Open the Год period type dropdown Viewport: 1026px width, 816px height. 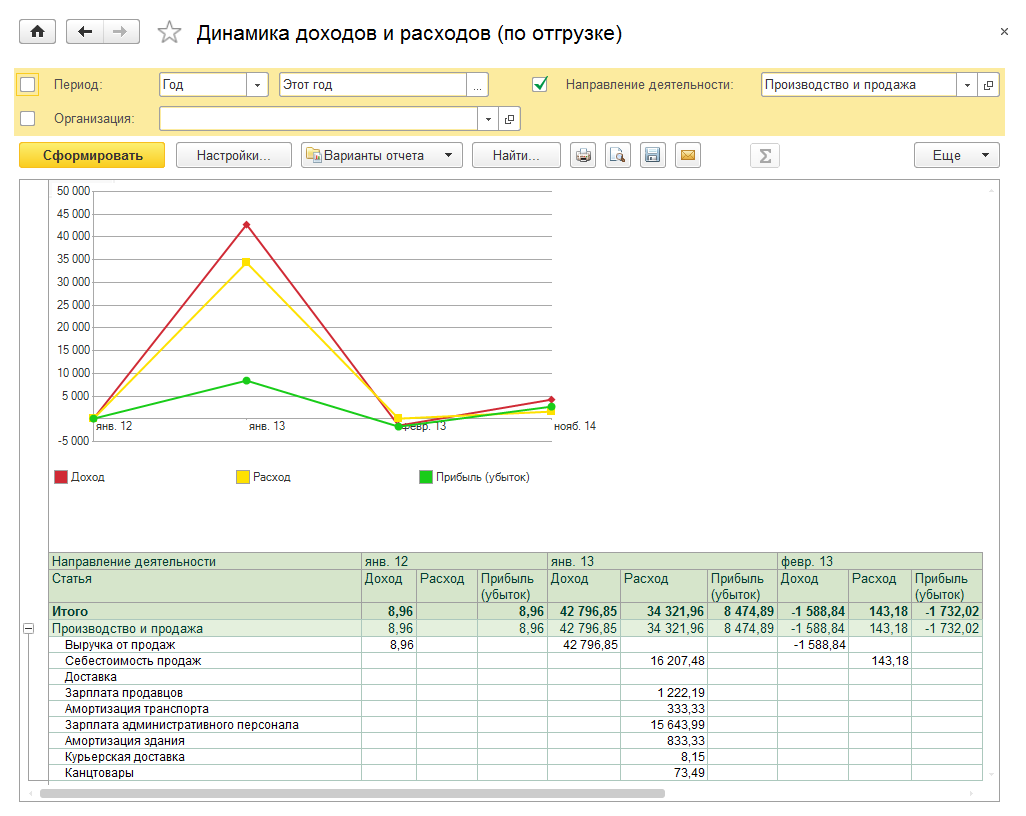coord(258,85)
